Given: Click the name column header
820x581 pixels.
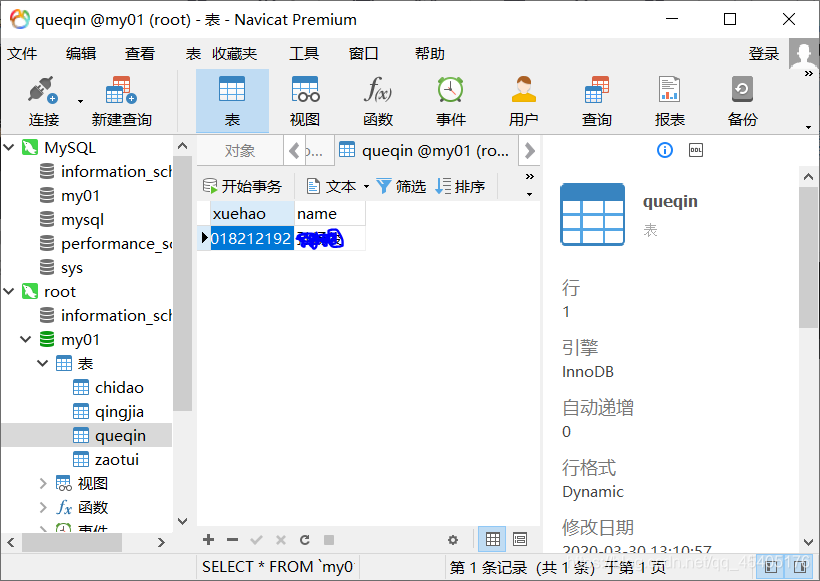Looking at the screenshot, I should coord(330,213).
